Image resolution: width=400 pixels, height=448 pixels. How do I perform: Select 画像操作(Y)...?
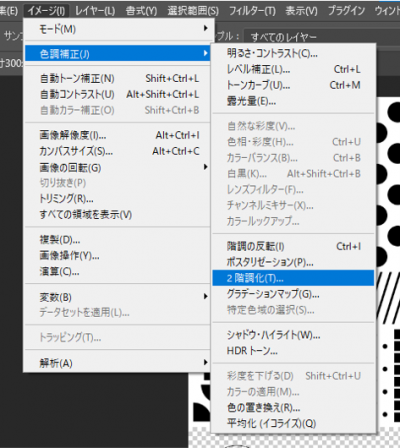pos(117,255)
